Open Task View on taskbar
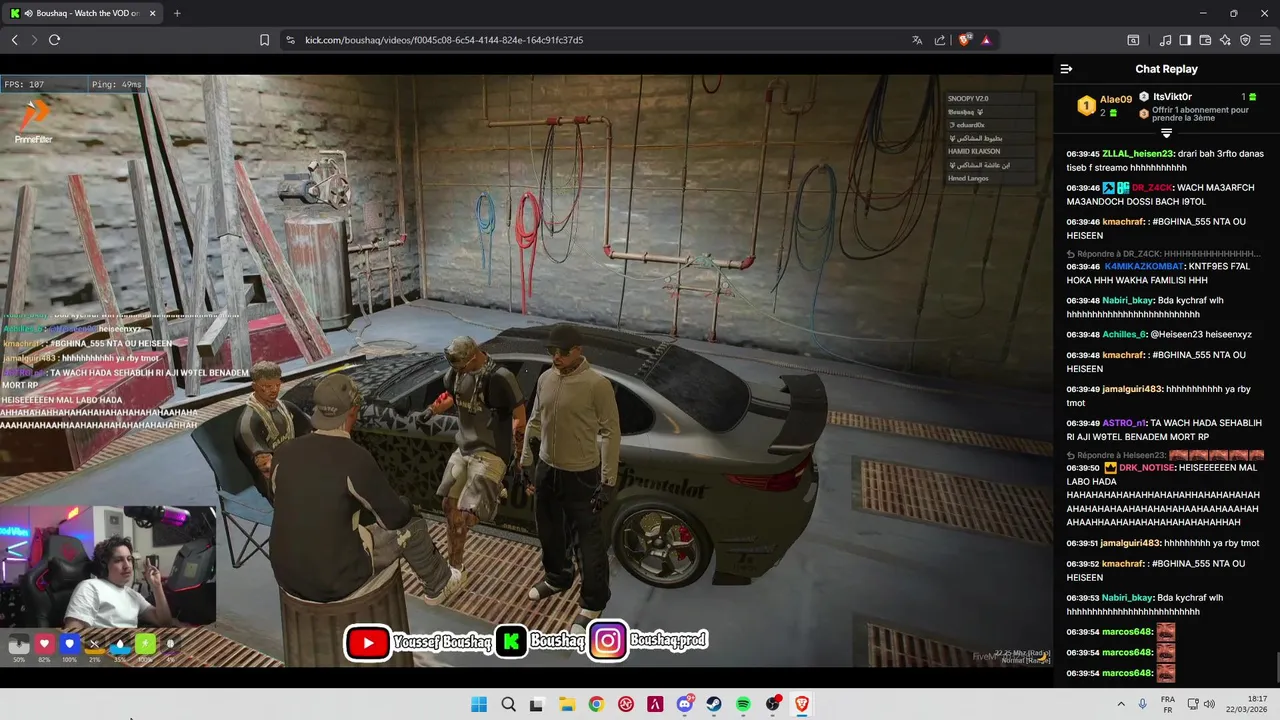Image resolution: width=1280 pixels, height=720 pixels. 537,705
